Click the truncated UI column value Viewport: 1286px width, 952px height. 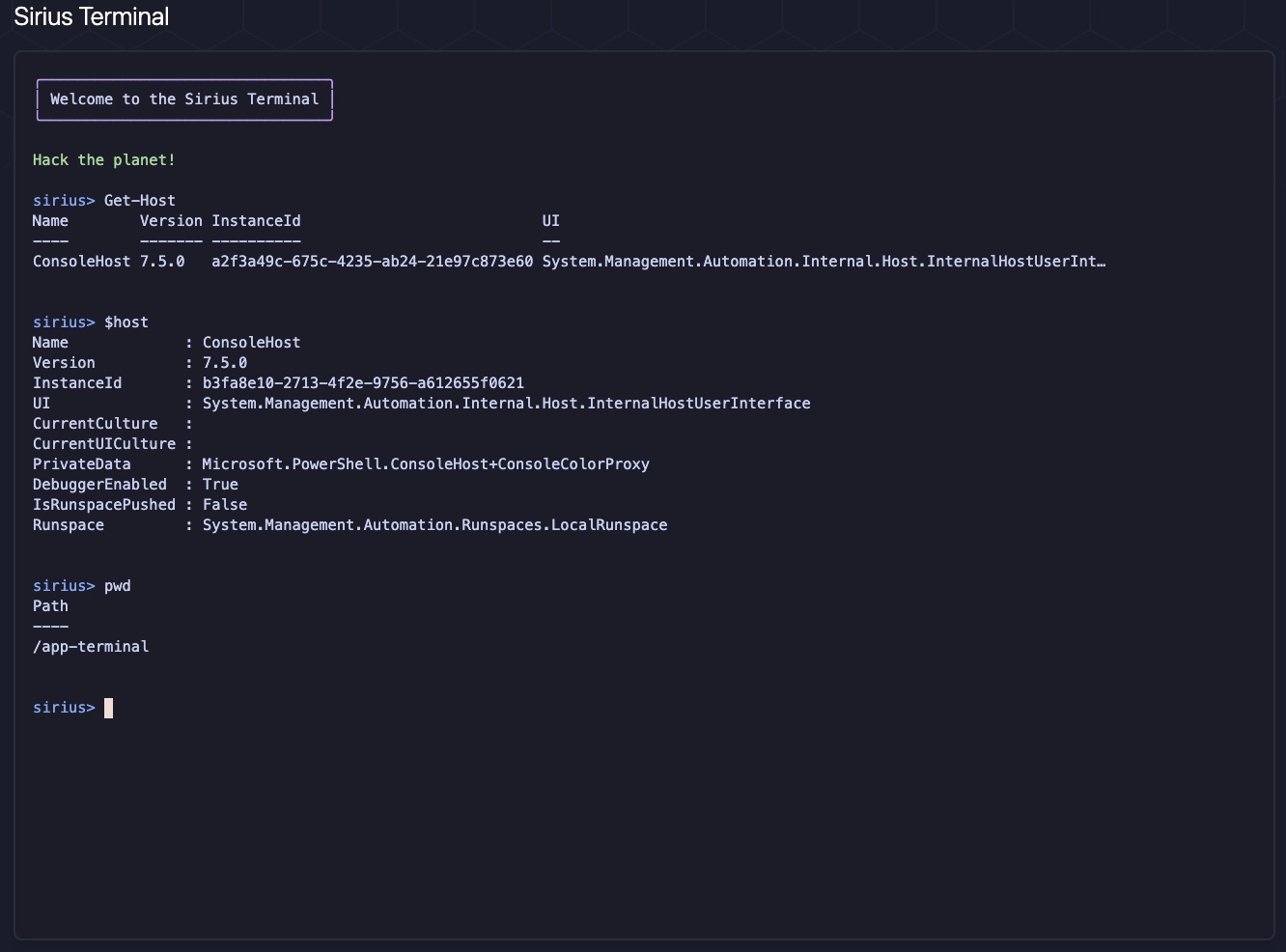[824, 261]
